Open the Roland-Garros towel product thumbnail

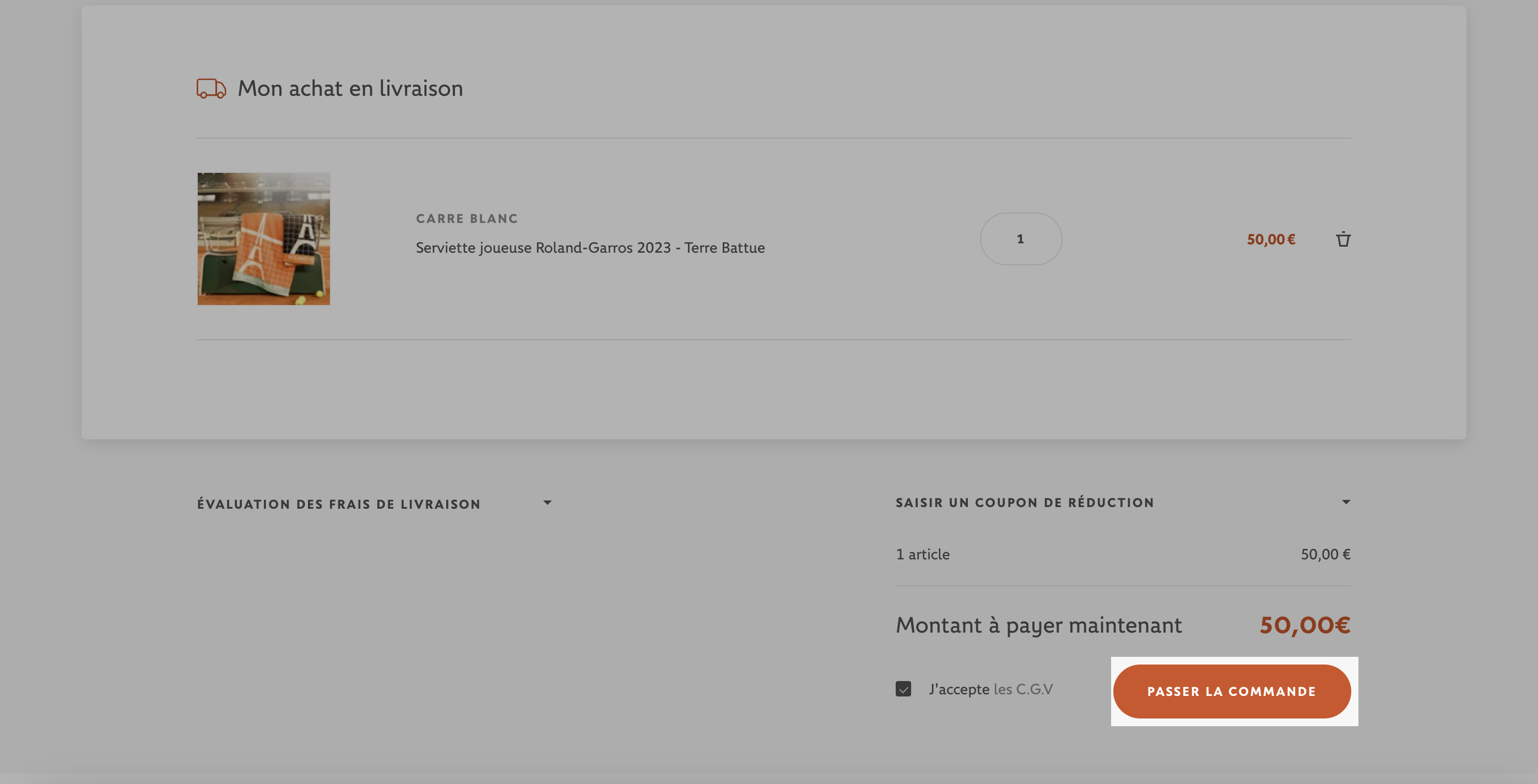[x=264, y=238]
